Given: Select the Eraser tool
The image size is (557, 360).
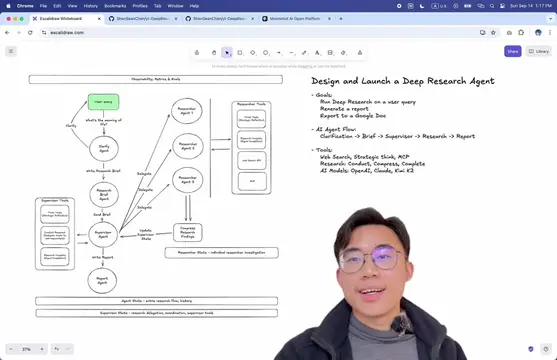Looking at the screenshot, I should (x=343, y=53).
